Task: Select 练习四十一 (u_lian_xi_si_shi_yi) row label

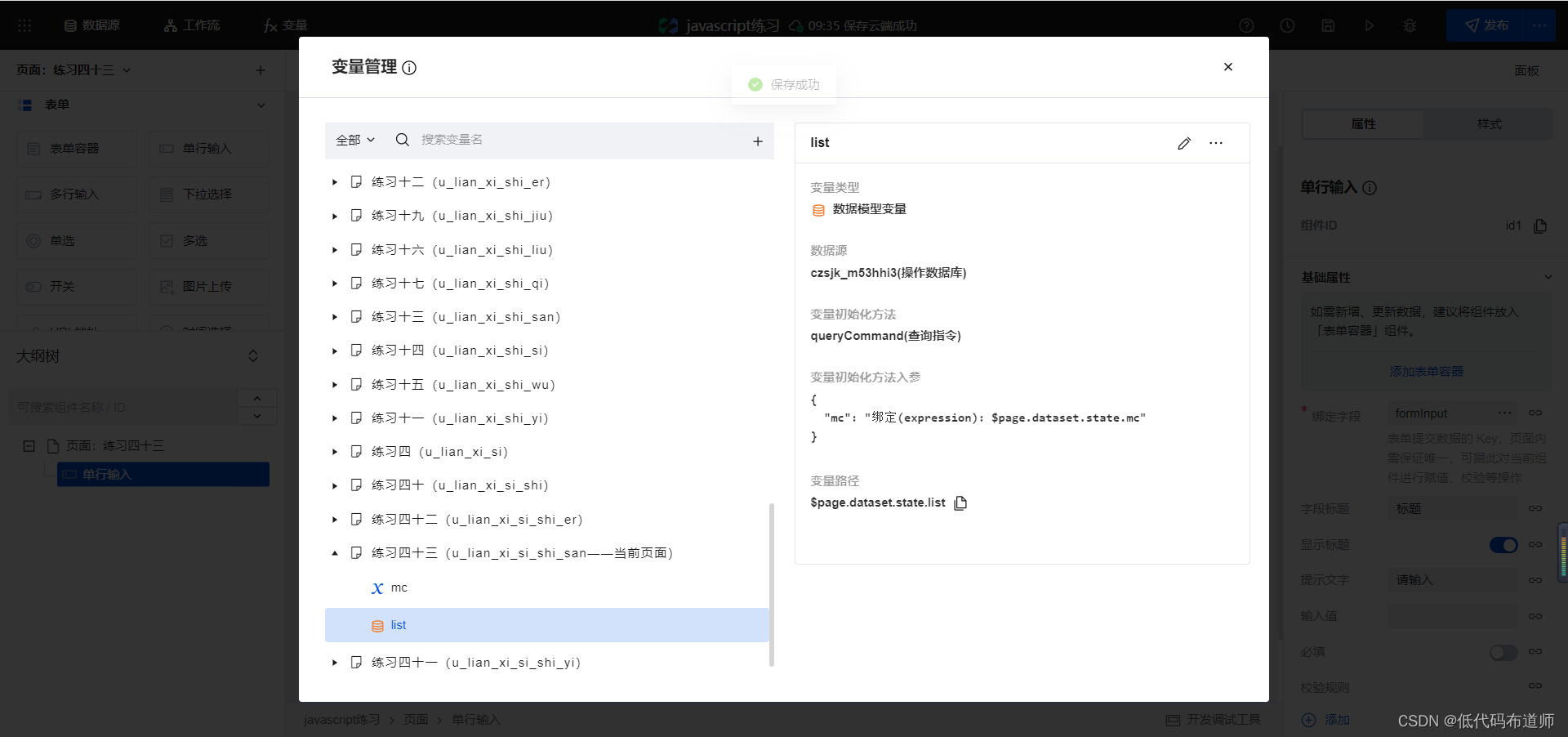Action: tap(476, 663)
